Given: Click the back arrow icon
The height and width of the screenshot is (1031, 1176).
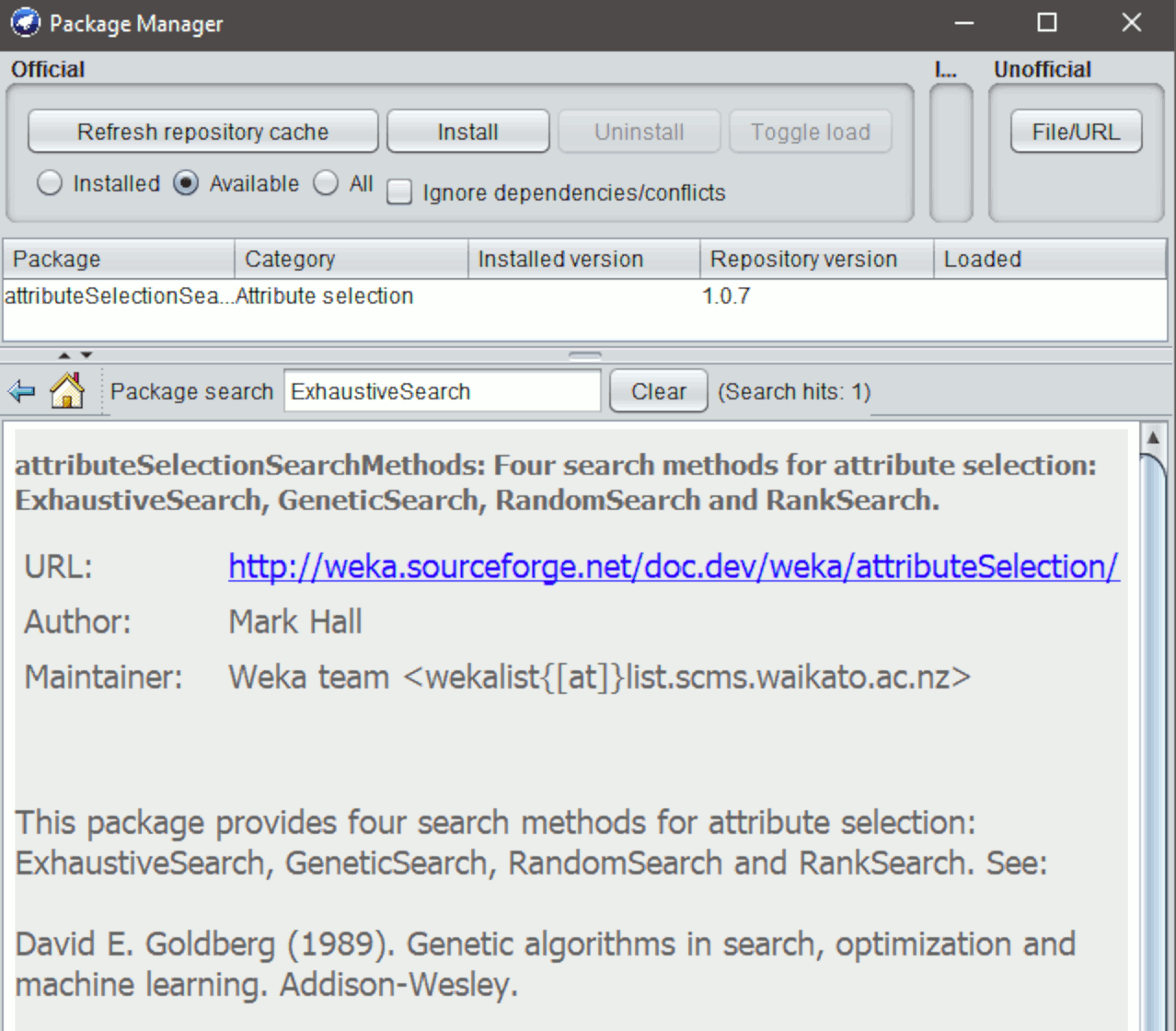Looking at the screenshot, I should (x=21, y=391).
